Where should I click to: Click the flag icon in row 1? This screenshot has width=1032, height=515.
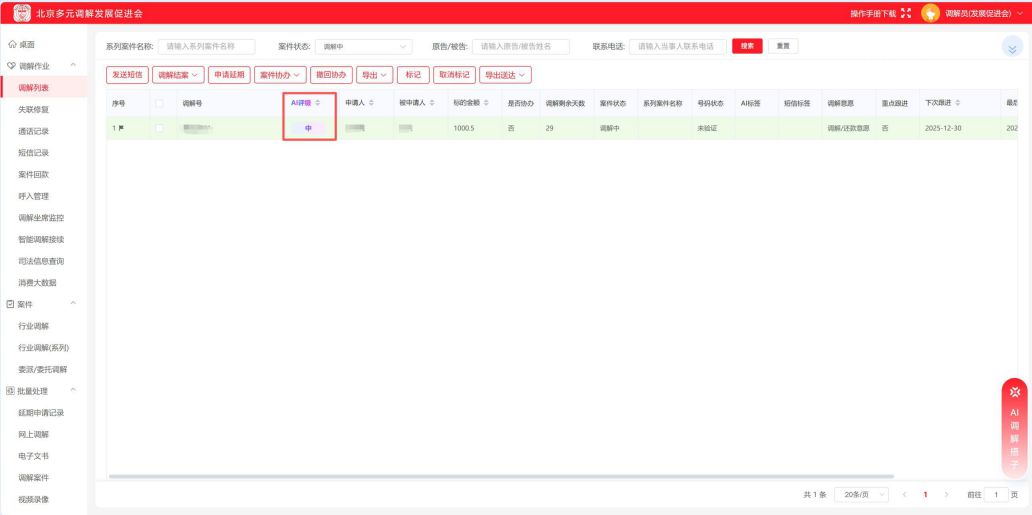point(123,128)
